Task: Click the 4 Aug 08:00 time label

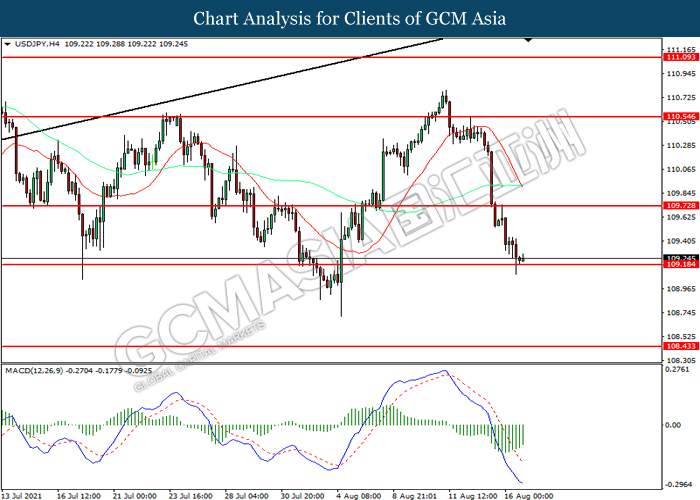Action: (x=359, y=496)
